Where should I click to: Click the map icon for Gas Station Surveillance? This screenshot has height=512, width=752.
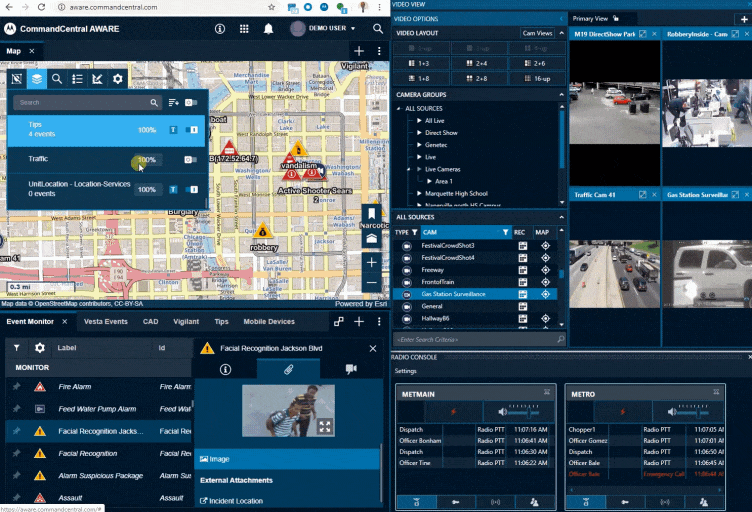pos(545,294)
